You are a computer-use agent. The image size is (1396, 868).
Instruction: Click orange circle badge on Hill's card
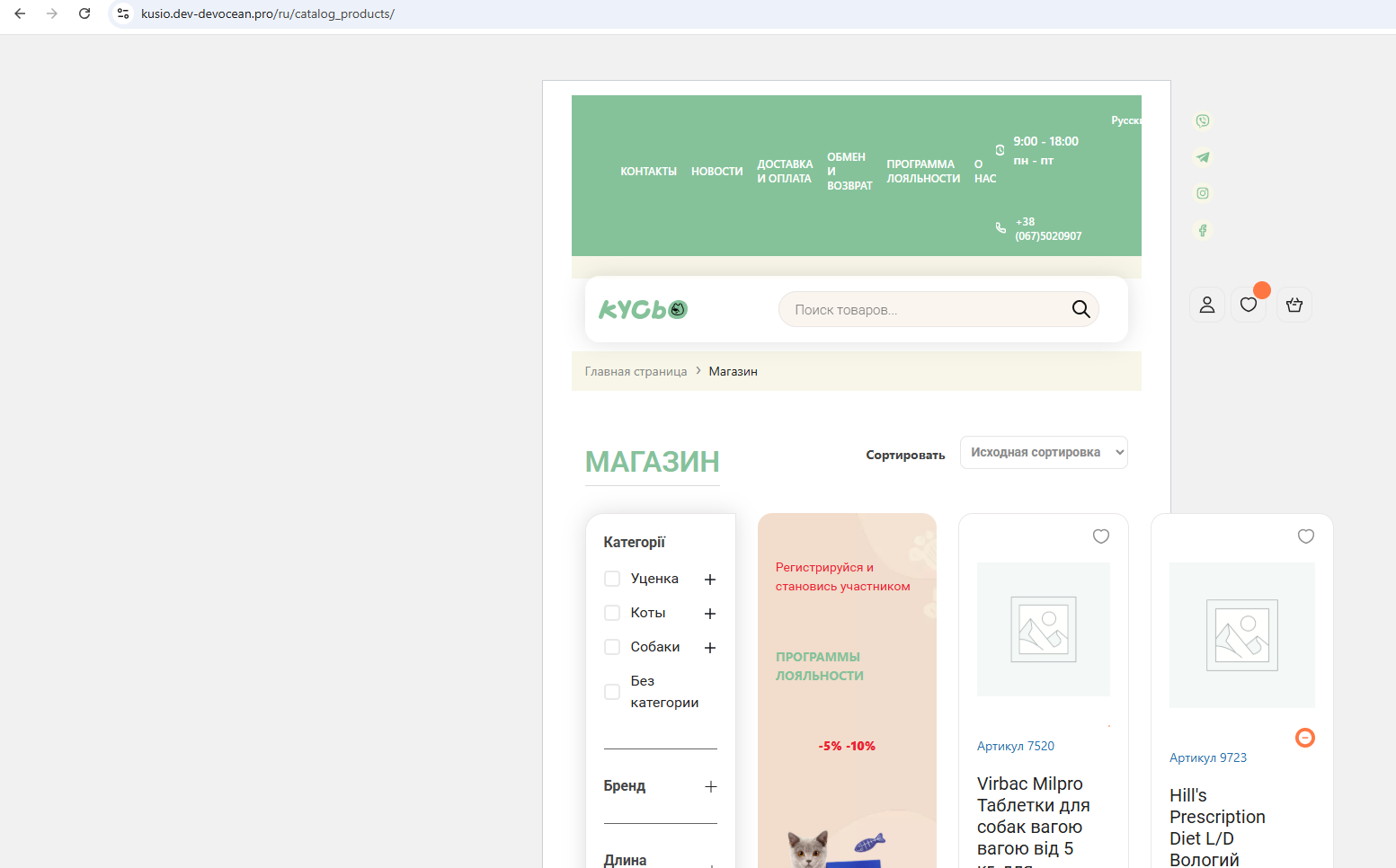[x=1305, y=738]
